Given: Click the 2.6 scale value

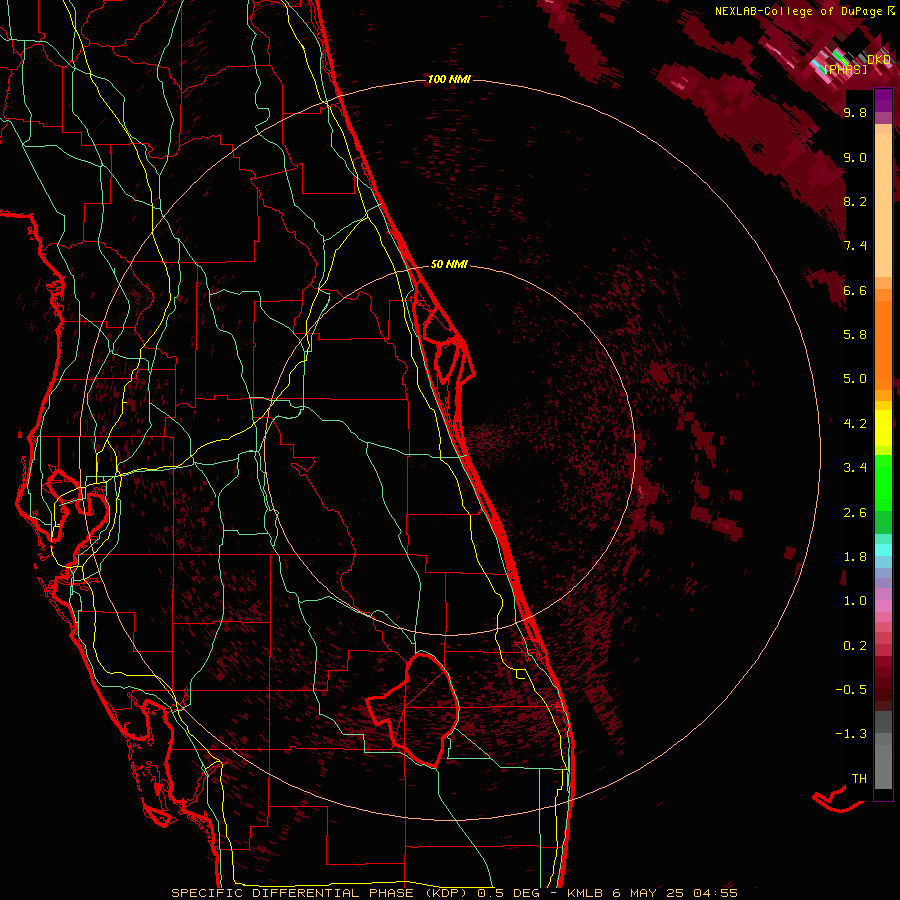Looking at the screenshot, I should pyautogui.click(x=855, y=512).
